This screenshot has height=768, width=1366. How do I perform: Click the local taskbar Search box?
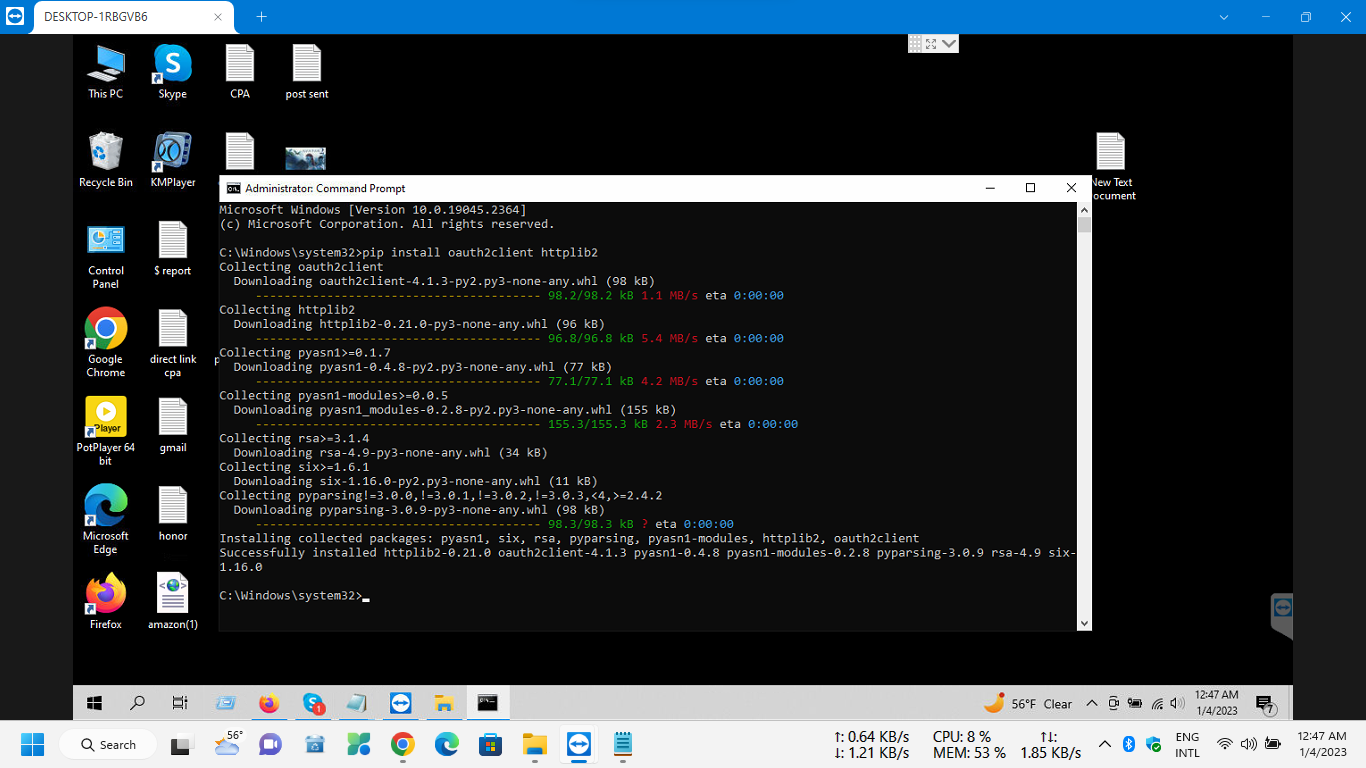point(108,744)
